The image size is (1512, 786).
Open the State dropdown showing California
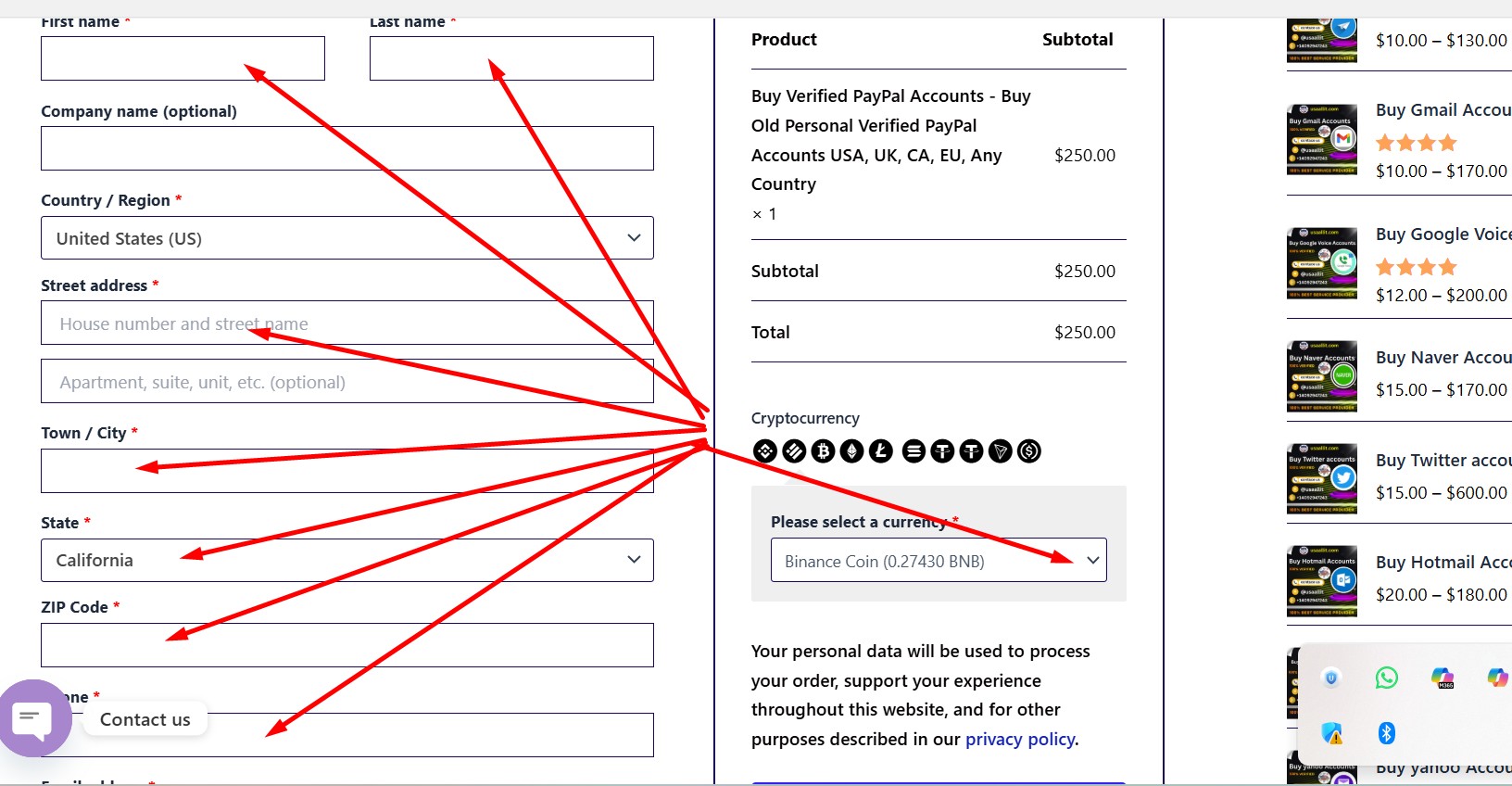346,560
